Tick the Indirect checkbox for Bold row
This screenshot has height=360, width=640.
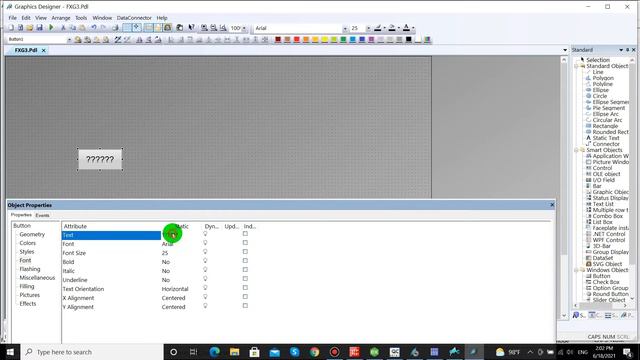245,260
